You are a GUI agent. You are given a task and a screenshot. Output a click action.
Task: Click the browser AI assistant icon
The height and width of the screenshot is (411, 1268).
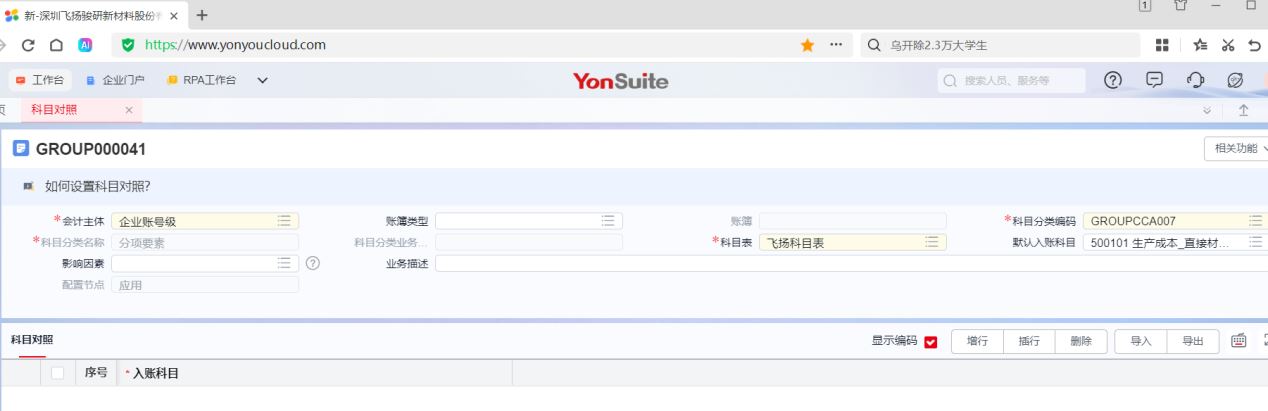coord(85,45)
